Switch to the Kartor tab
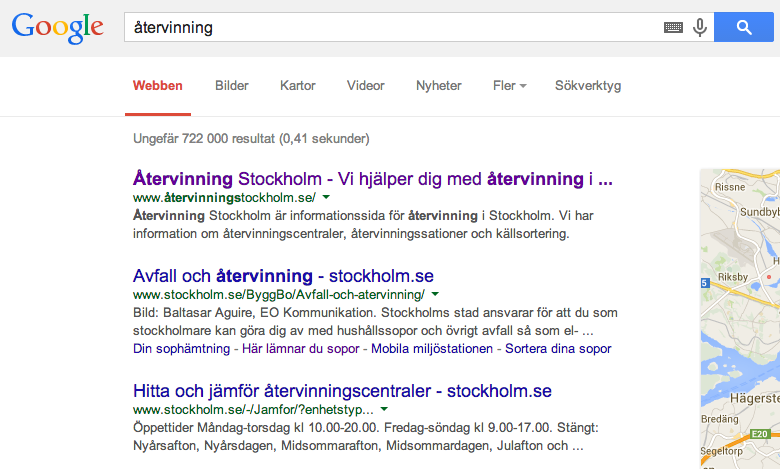Image resolution: width=780 pixels, height=469 pixels. coord(297,86)
